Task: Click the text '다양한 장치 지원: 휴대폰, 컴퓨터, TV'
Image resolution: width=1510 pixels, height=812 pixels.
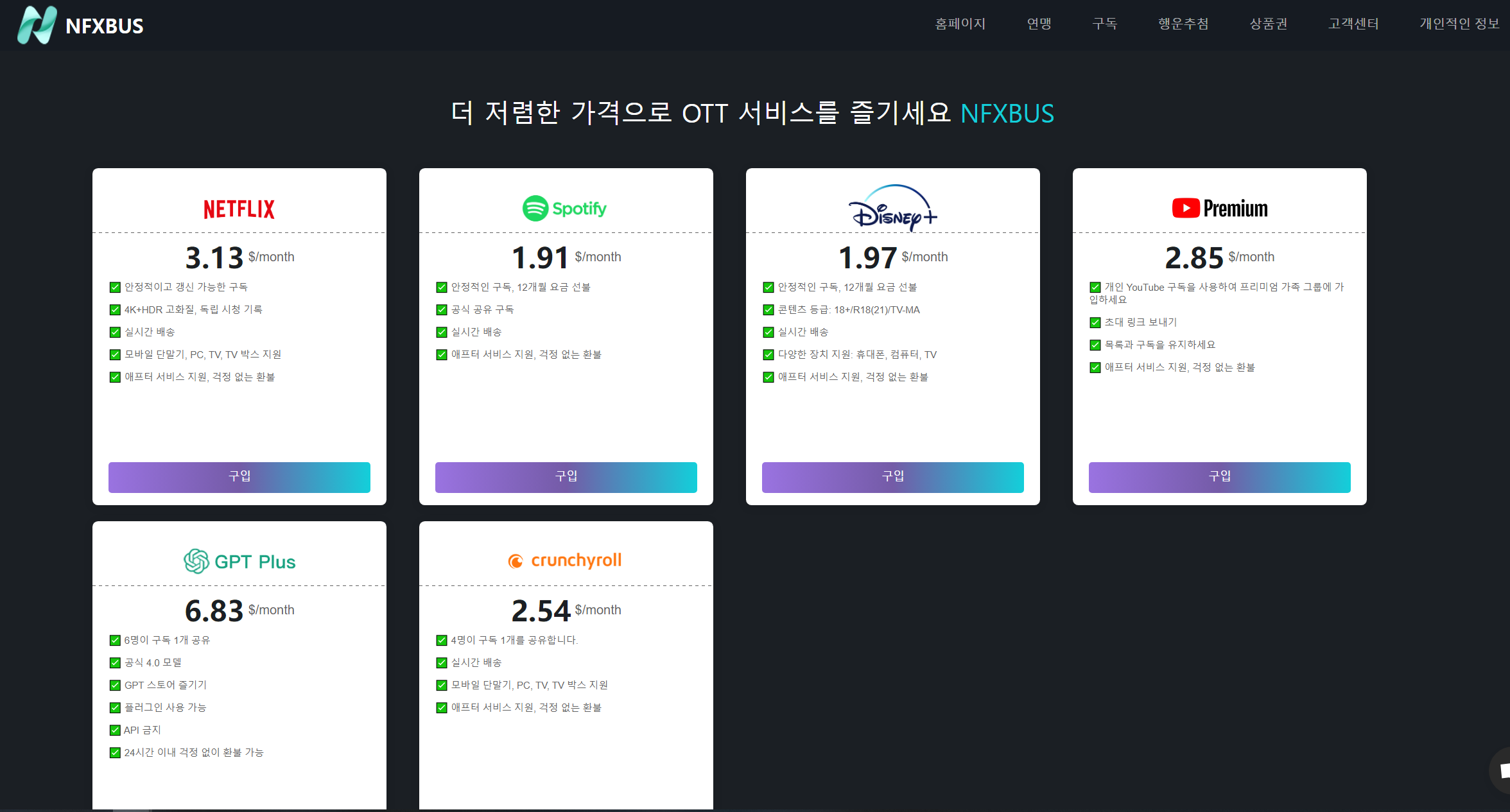Action: [x=857, y=354]
